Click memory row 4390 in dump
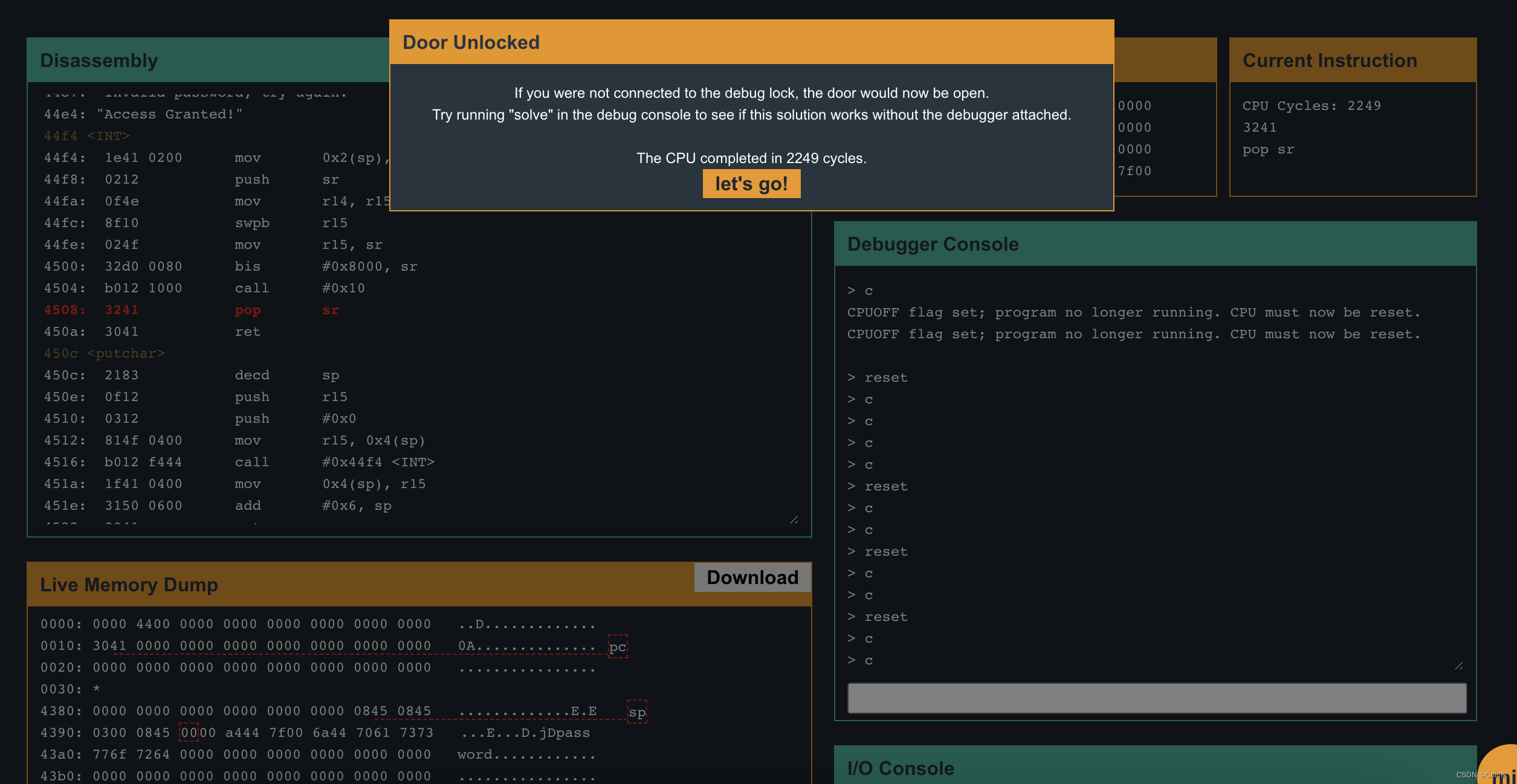 click(x=315, y=733)
